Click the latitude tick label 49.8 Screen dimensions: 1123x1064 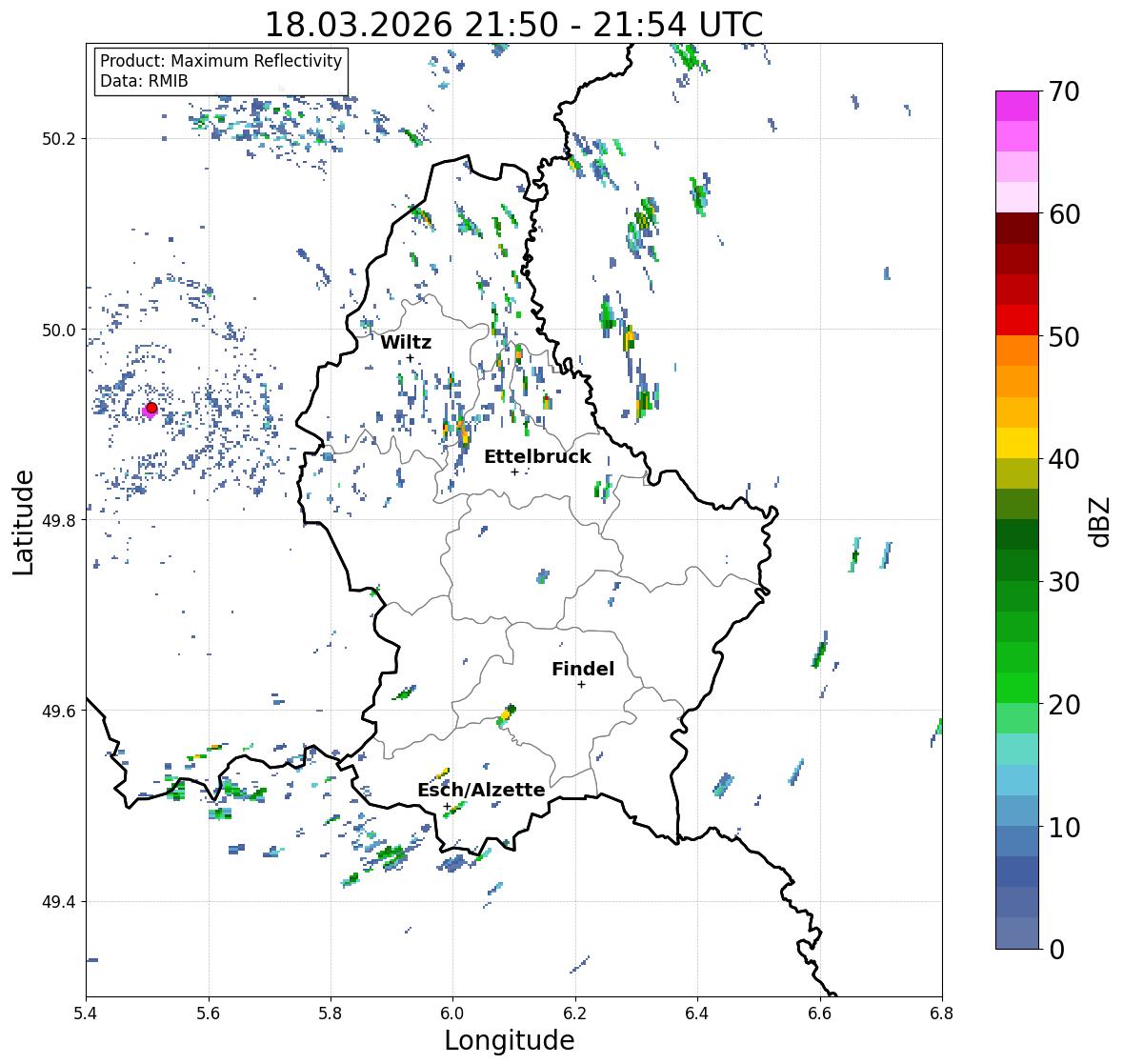pos(59,520)
